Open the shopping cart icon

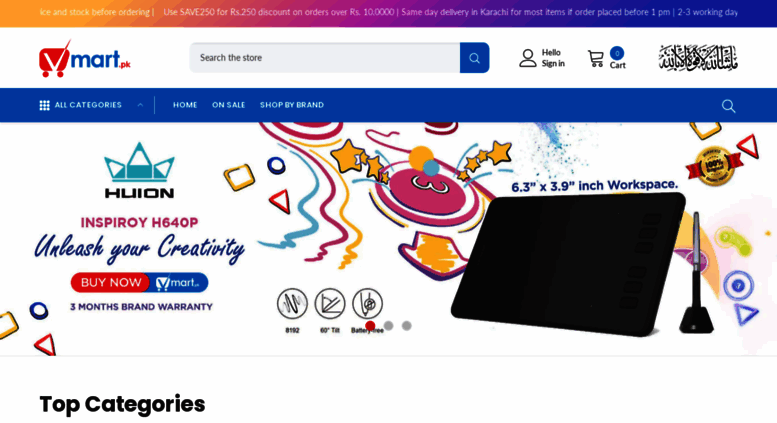(596, 58)
